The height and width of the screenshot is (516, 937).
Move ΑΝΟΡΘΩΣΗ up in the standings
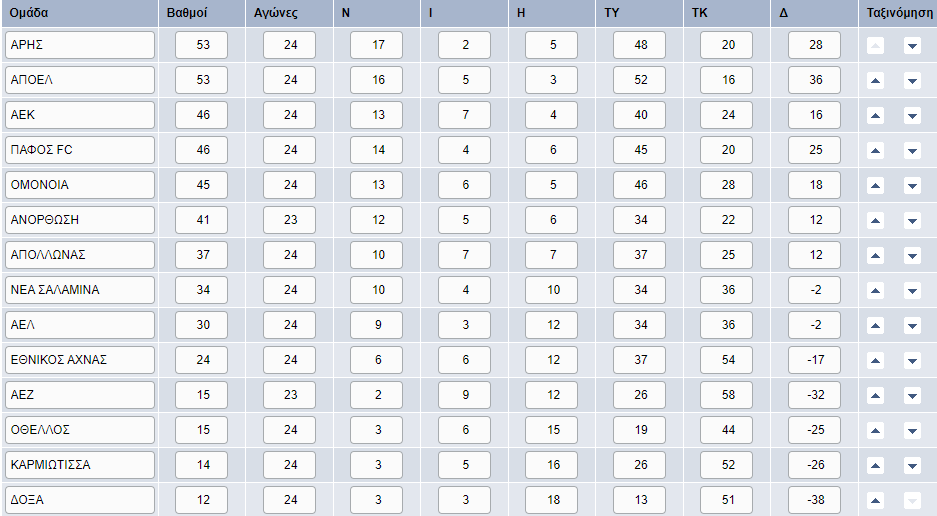[875, 221]
